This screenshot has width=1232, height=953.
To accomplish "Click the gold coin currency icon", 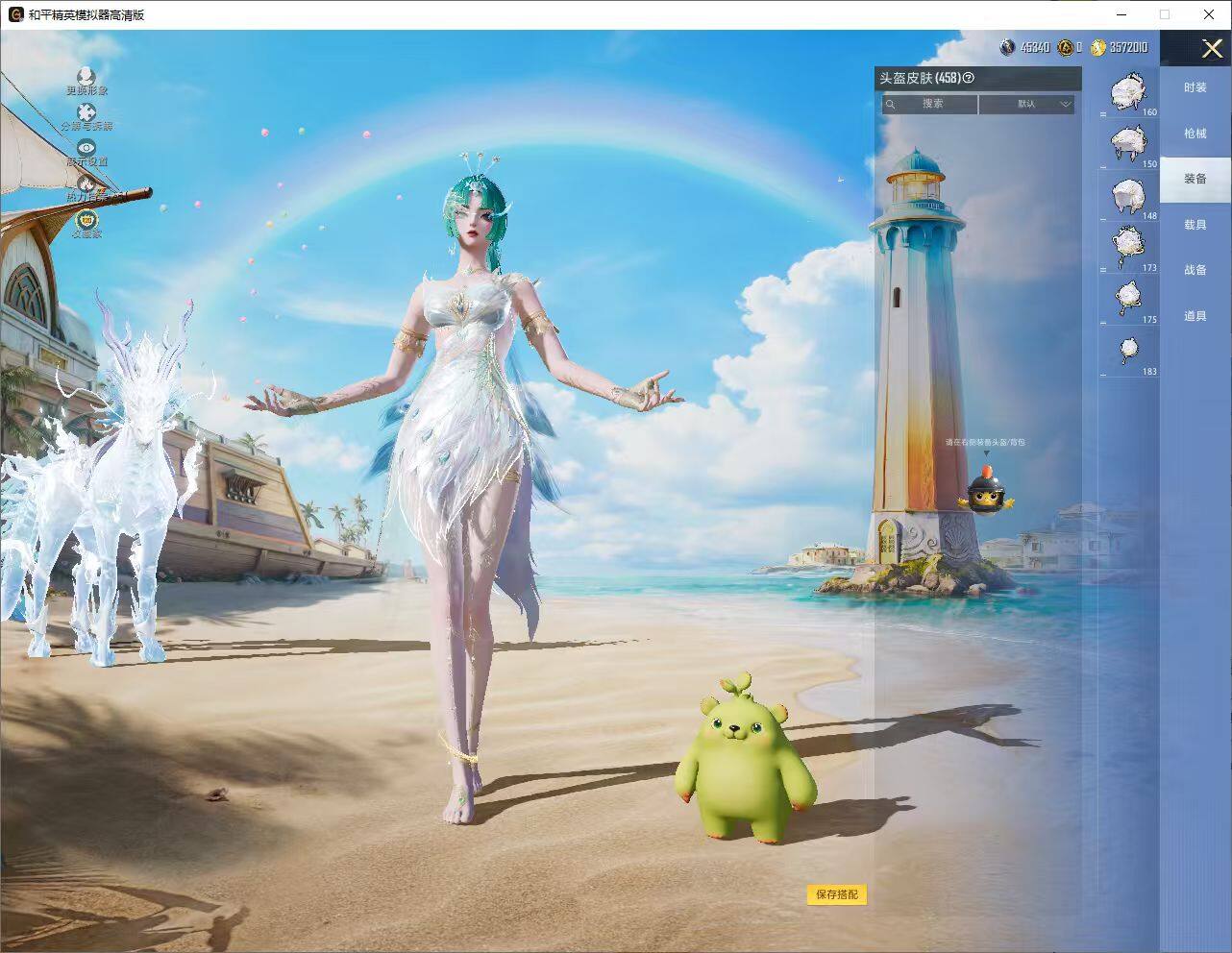I will [x=1098, y=47].
